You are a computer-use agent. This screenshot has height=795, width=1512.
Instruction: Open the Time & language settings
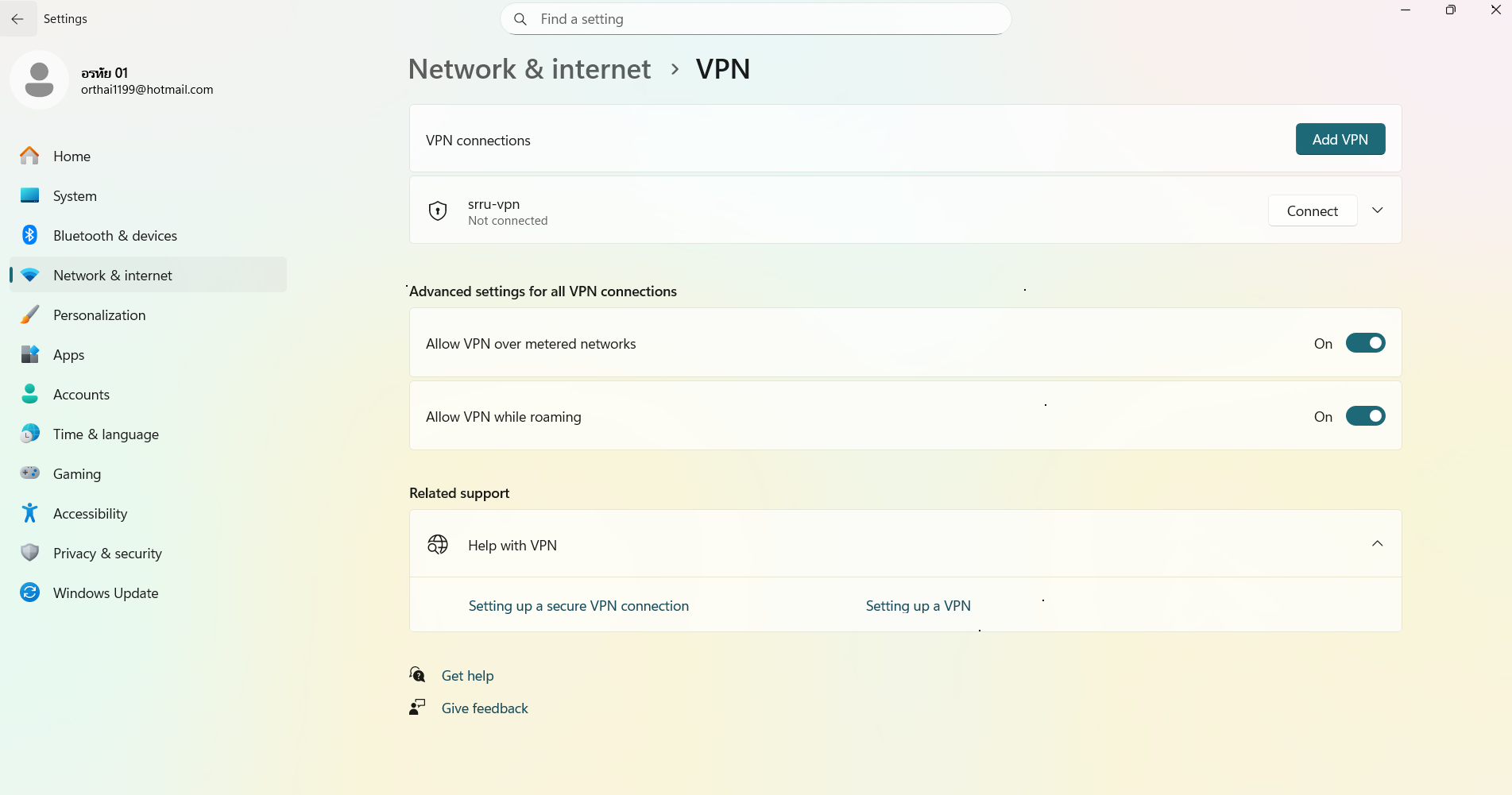pos(106,434)
